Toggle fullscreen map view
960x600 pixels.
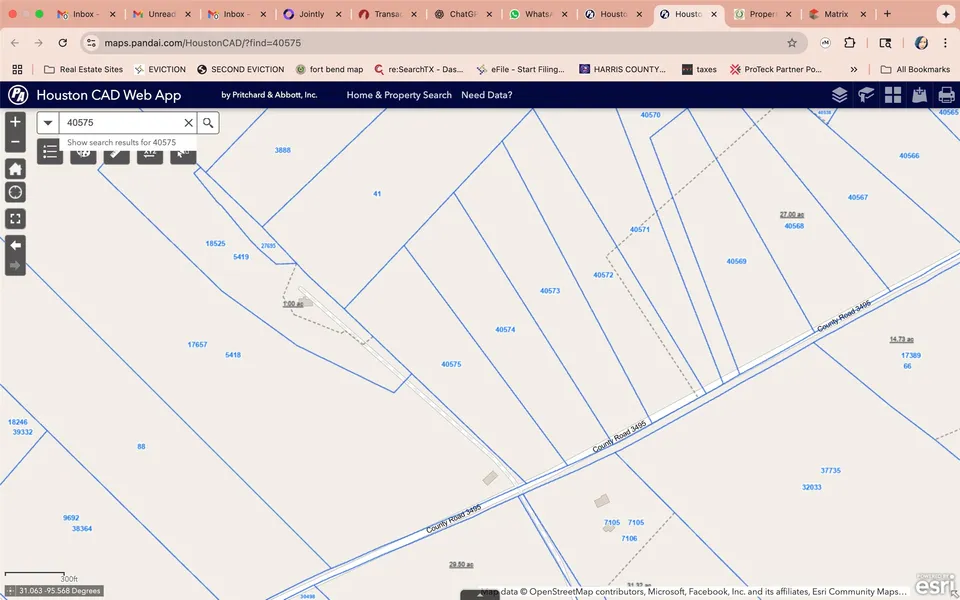(15, 218)
